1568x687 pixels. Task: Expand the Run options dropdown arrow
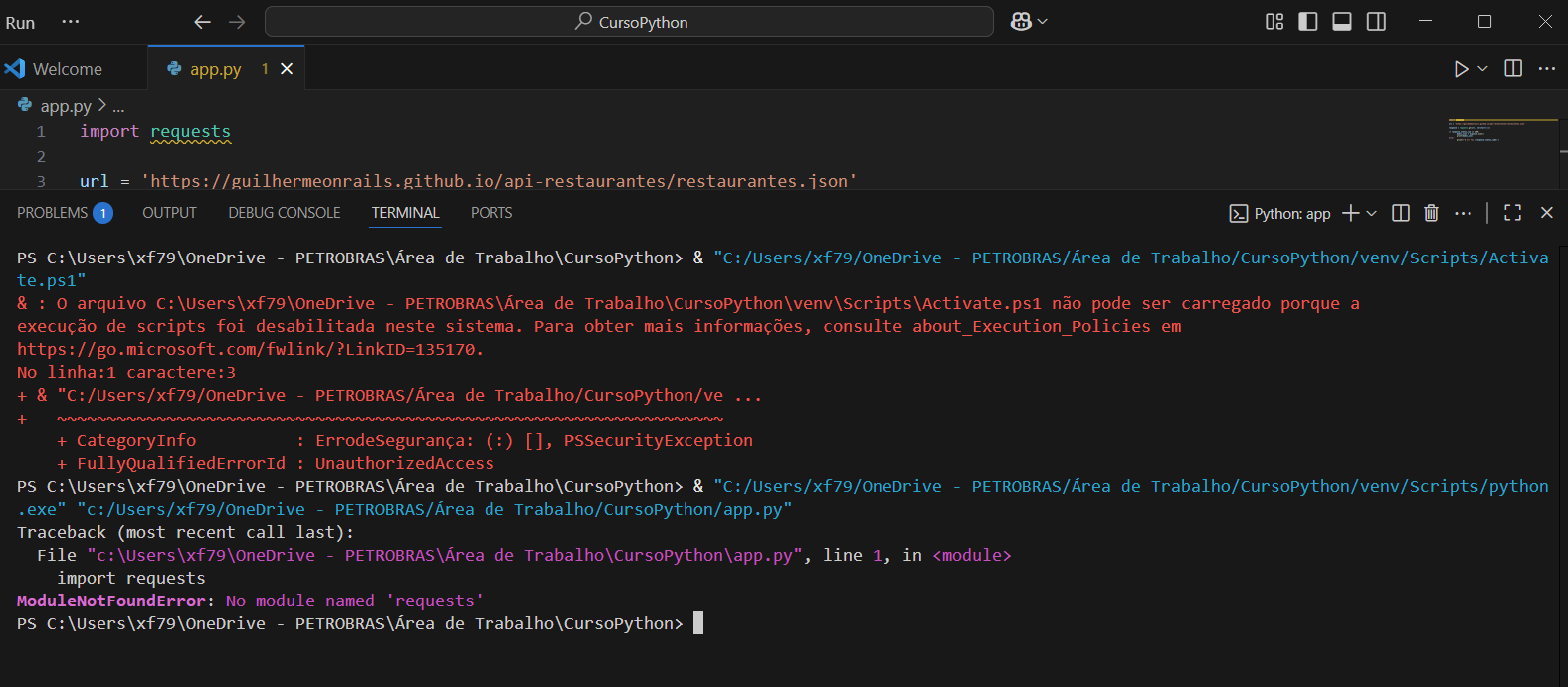[1482, 69]
